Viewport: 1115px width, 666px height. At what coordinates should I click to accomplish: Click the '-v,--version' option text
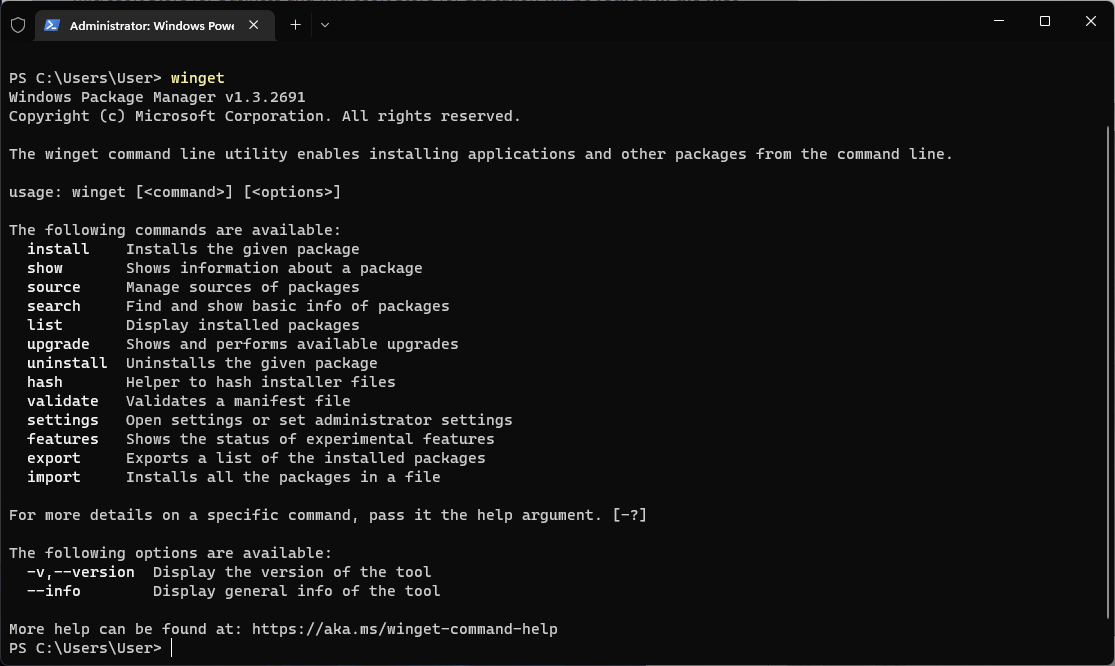point(80,571)
